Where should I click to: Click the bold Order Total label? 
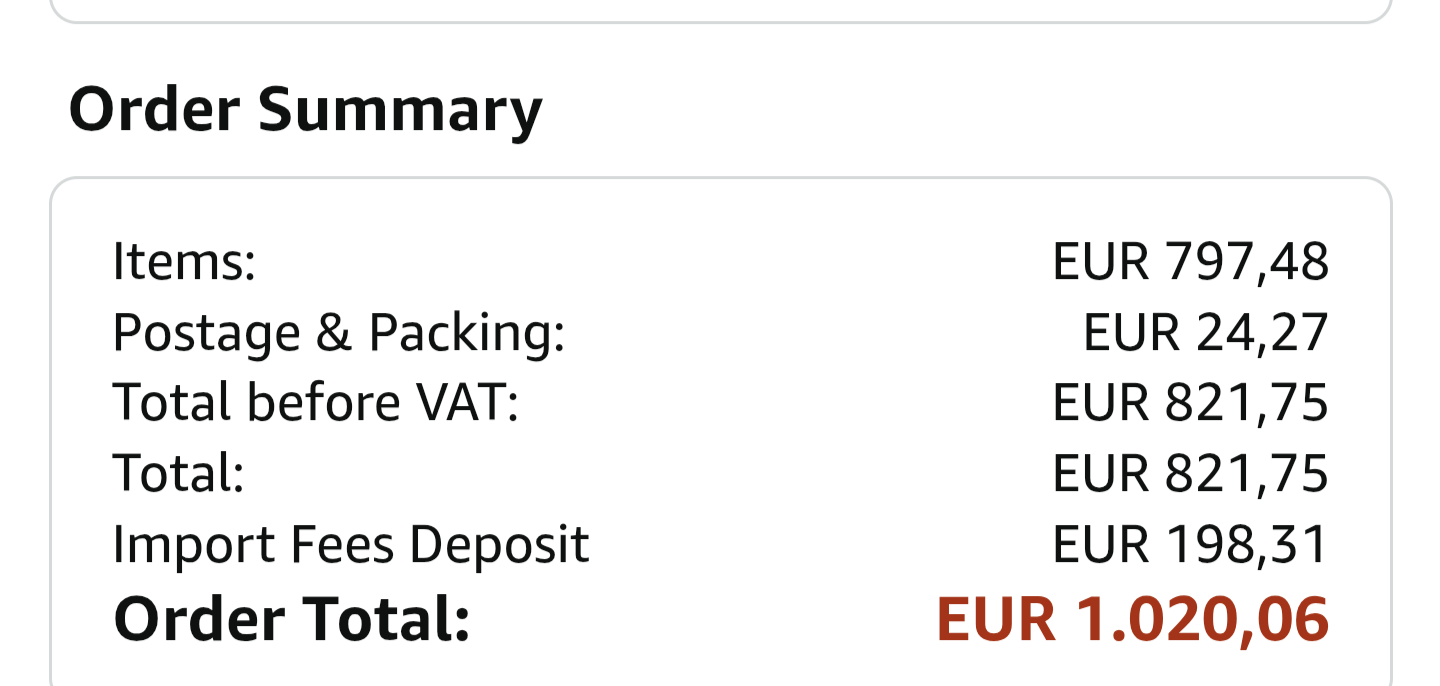pos(291,618)
